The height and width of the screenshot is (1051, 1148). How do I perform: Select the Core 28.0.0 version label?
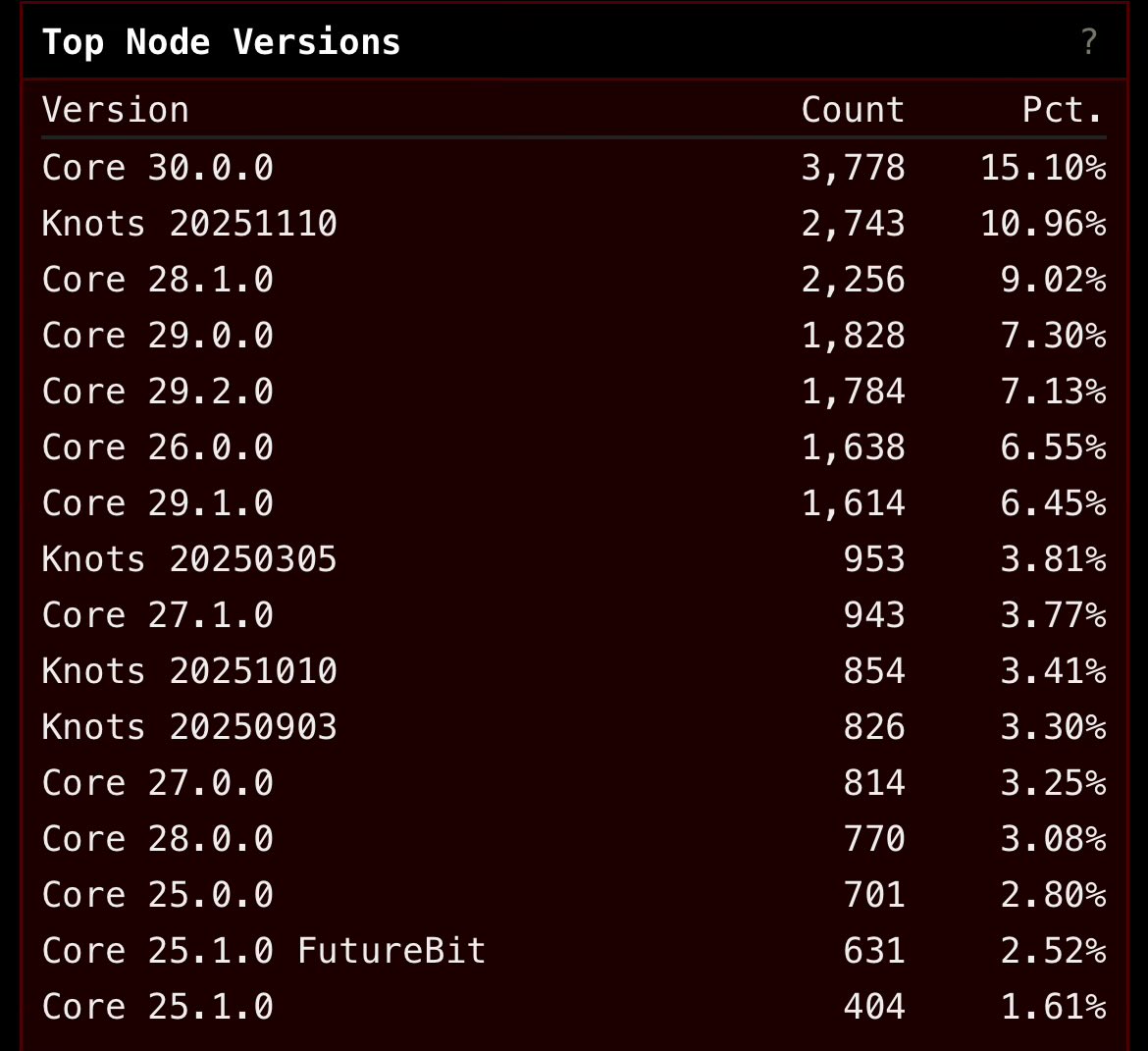click(157, 839)
